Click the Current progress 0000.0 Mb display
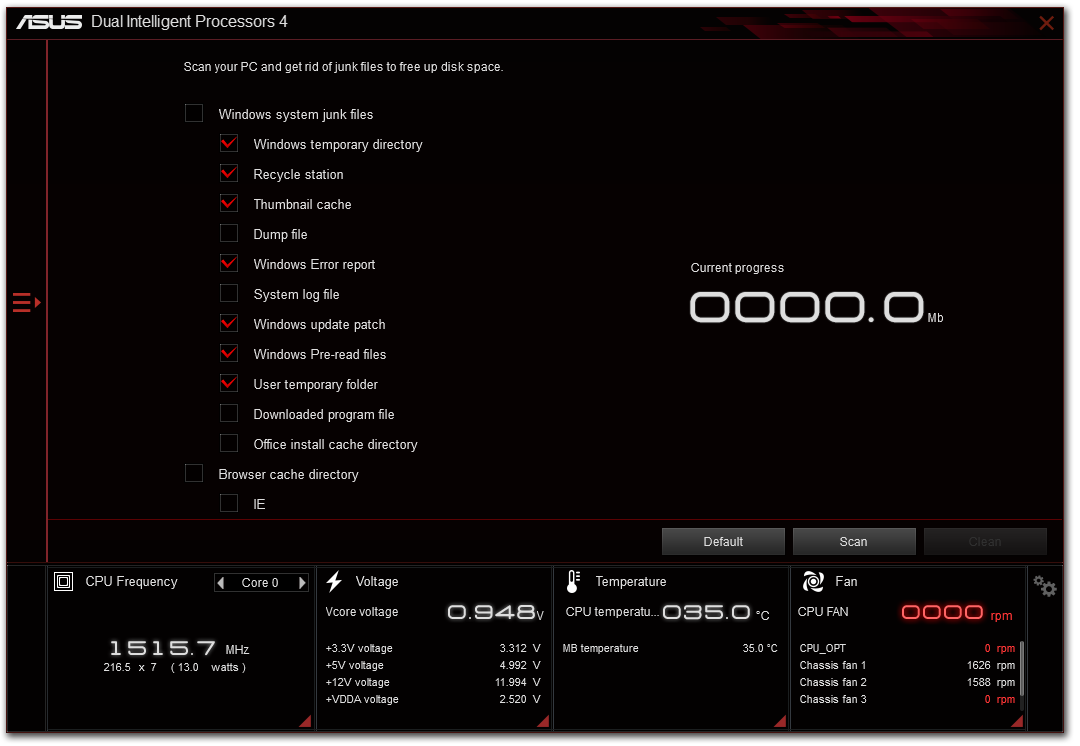 coord(816,307)
